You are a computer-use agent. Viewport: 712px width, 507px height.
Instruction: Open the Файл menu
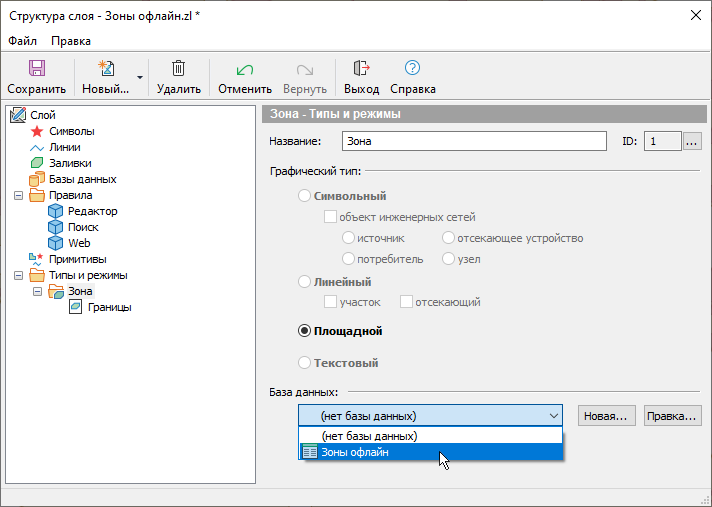pyautogui.click(x=22, y=41)
